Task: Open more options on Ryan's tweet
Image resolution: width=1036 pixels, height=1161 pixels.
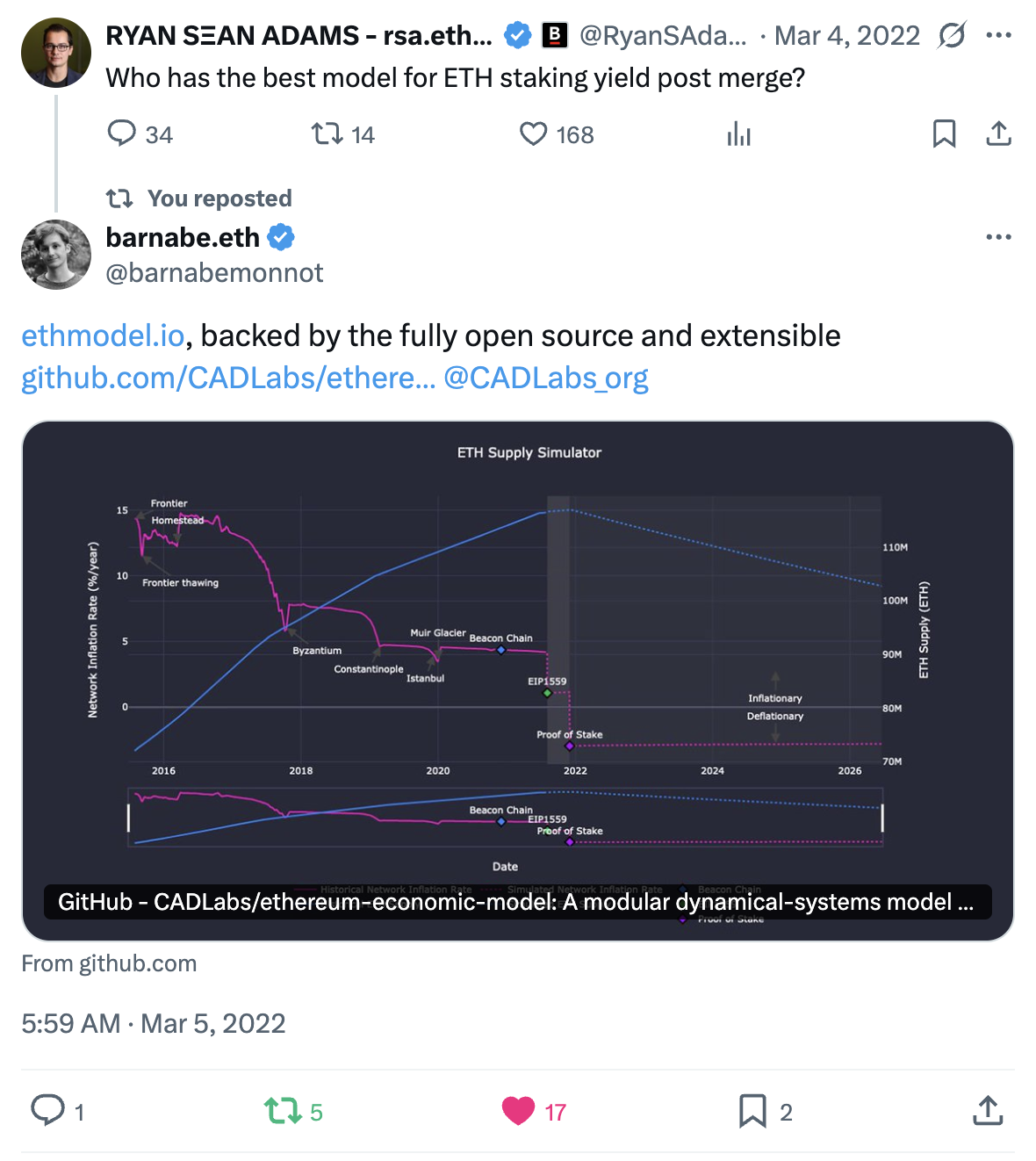Action: 998,36
